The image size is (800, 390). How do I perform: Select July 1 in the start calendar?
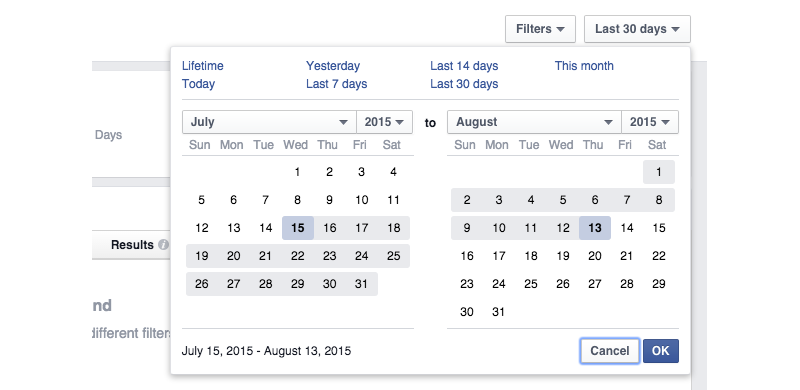tap(297, 172)
